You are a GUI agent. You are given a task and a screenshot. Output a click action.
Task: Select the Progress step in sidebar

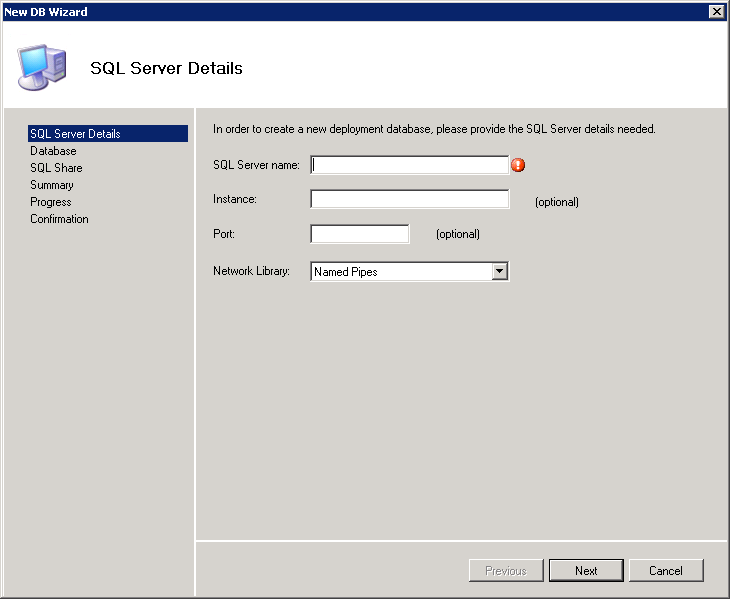(x=51, y=202)
